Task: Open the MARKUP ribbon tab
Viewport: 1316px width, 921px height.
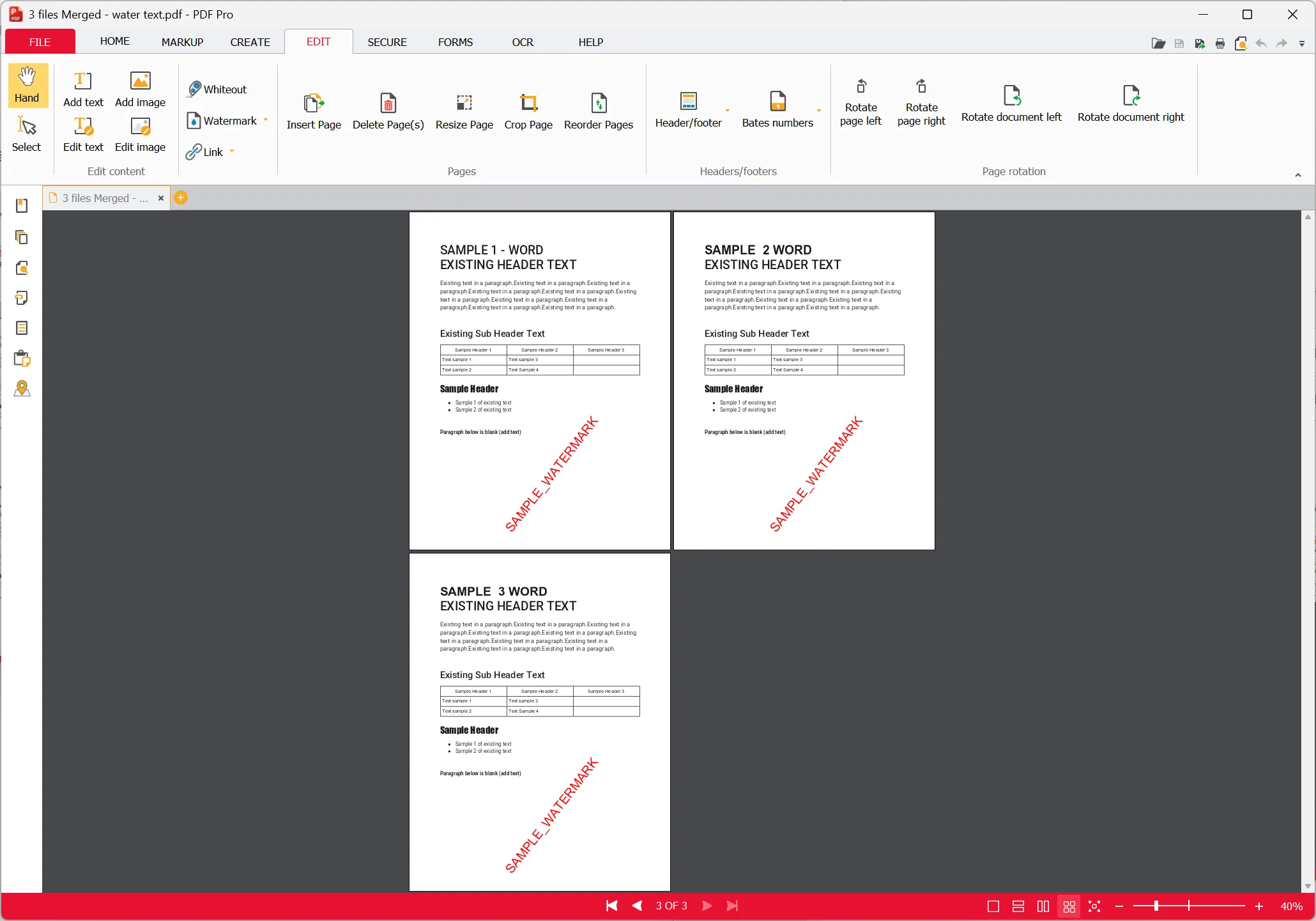Action: pyautogui.click(x=182, y=42)
